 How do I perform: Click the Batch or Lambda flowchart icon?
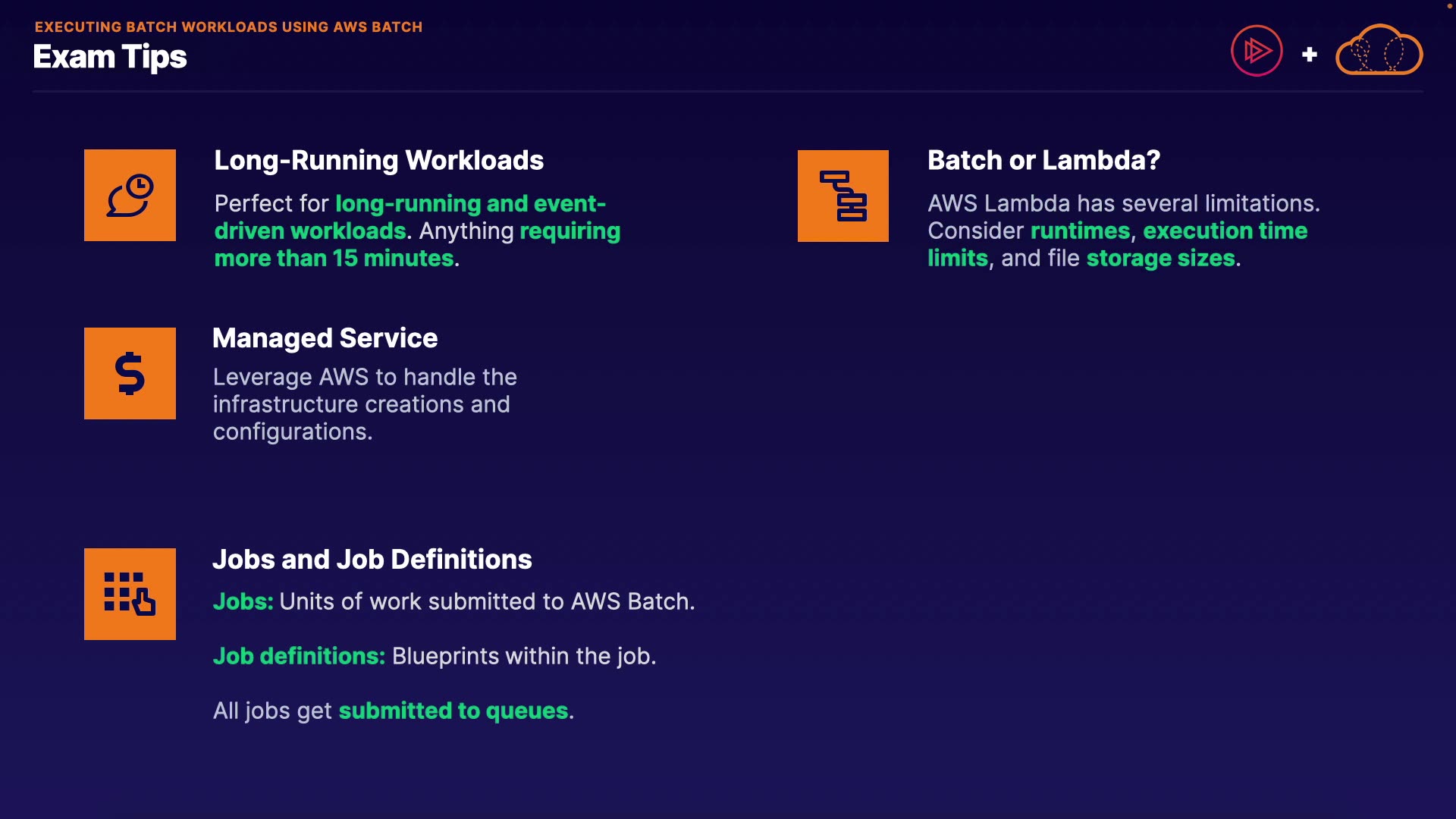[843, 196]
